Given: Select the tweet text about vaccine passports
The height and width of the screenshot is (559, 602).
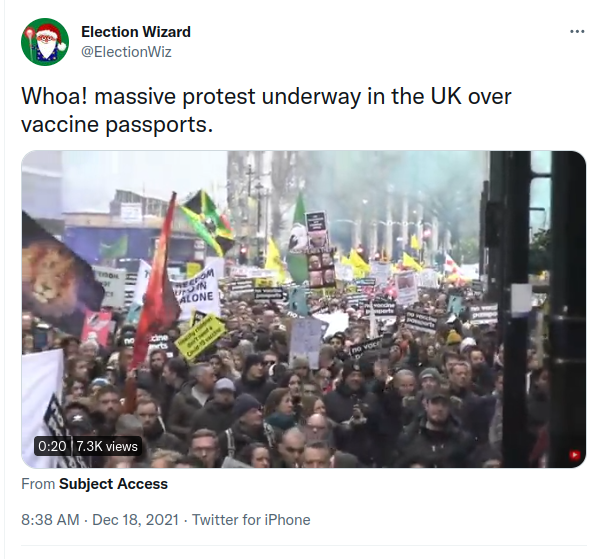Looking at the screenshot, I should 266,110.
